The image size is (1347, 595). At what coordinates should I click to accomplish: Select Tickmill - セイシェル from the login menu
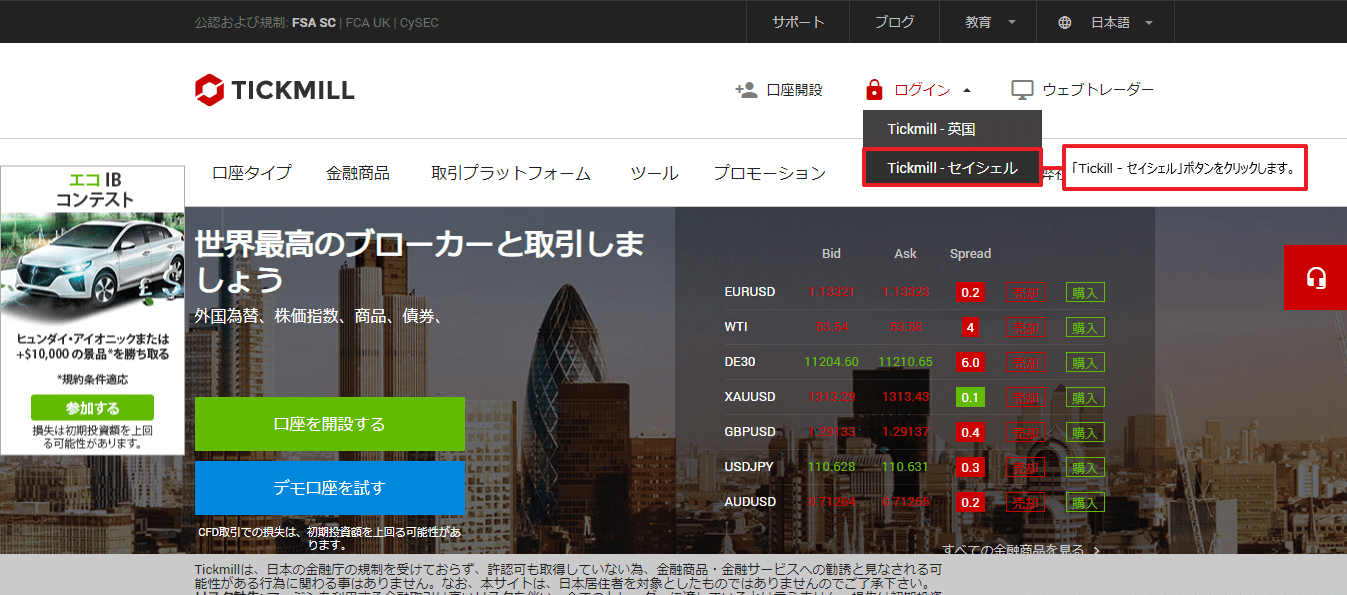tap(951, 166)
